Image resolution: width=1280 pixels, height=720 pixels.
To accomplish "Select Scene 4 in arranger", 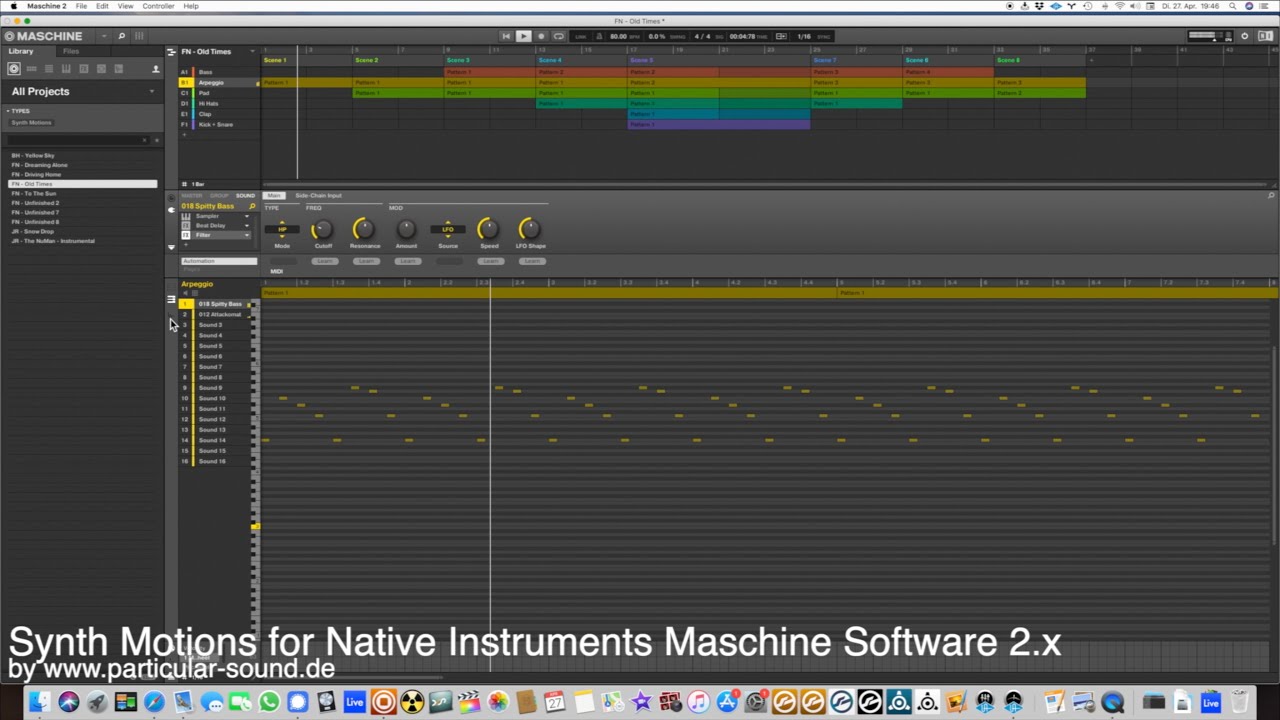I will click(550, 60).
